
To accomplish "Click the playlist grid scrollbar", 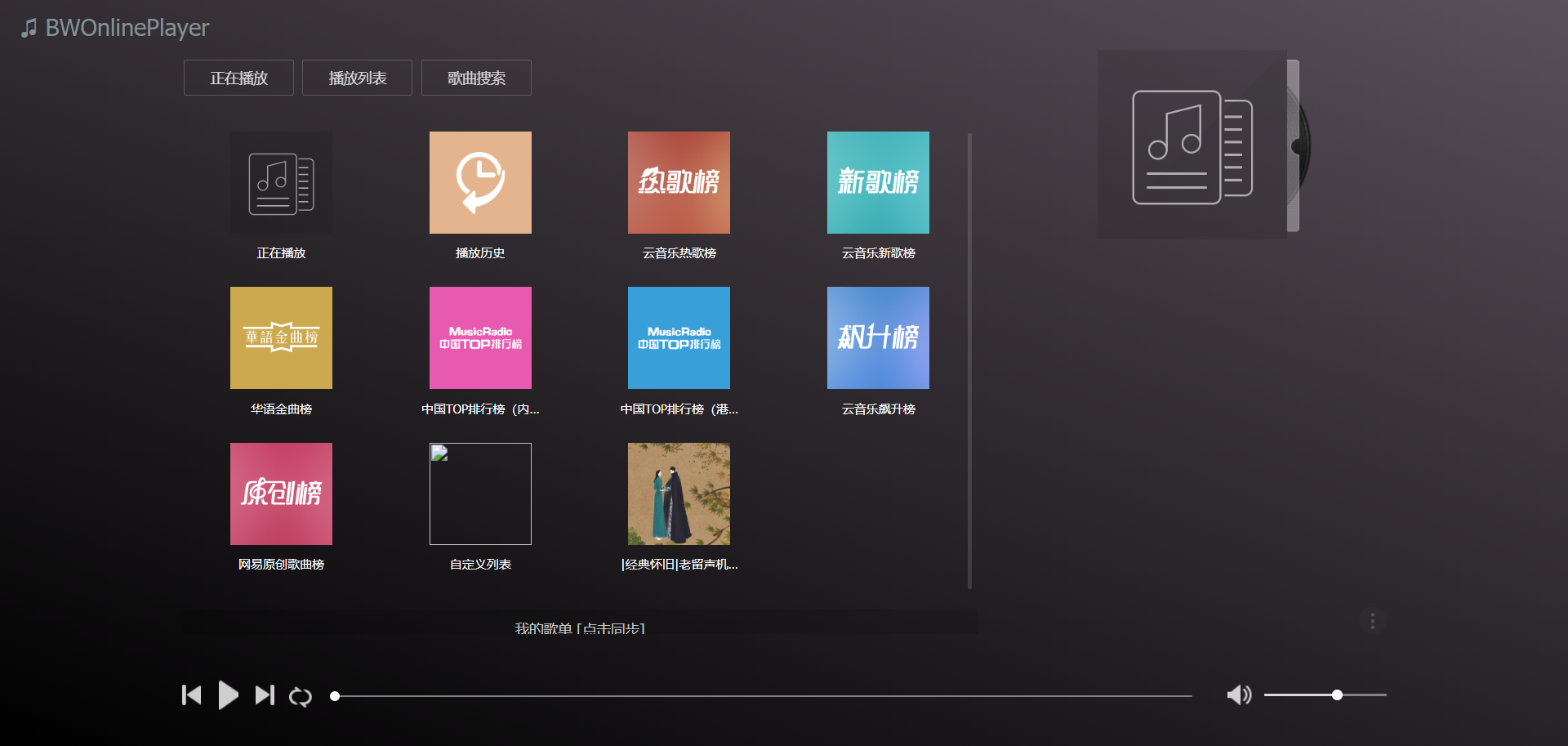I will [x=969, y=360].
